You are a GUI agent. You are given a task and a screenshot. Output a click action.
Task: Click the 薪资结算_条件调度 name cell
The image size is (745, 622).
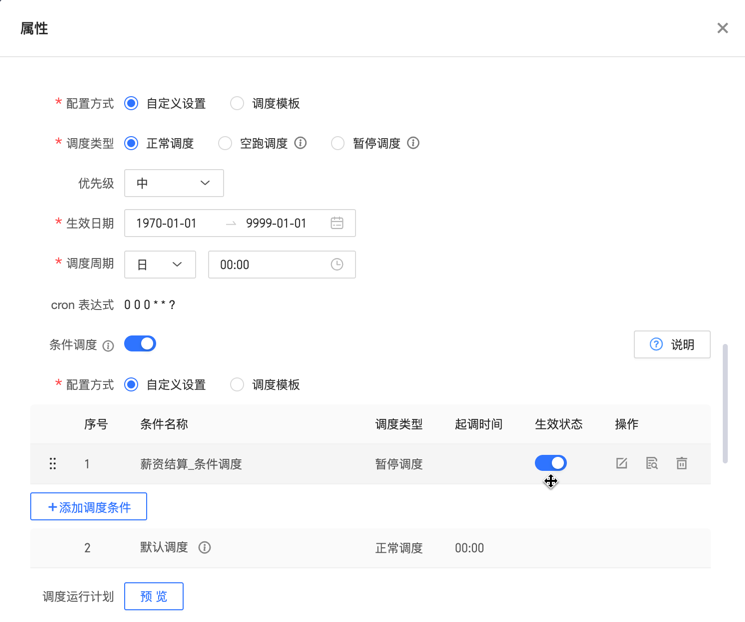(x=191, y=464)
